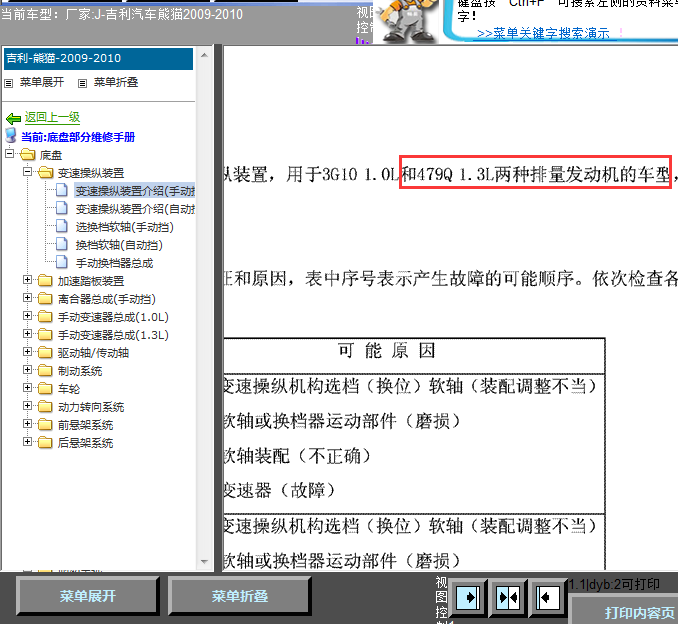Expand the 手动变速器总成(1.3L) folder
Image resolution: width=678 pixels, height=628 pixels.
point(28,334)
